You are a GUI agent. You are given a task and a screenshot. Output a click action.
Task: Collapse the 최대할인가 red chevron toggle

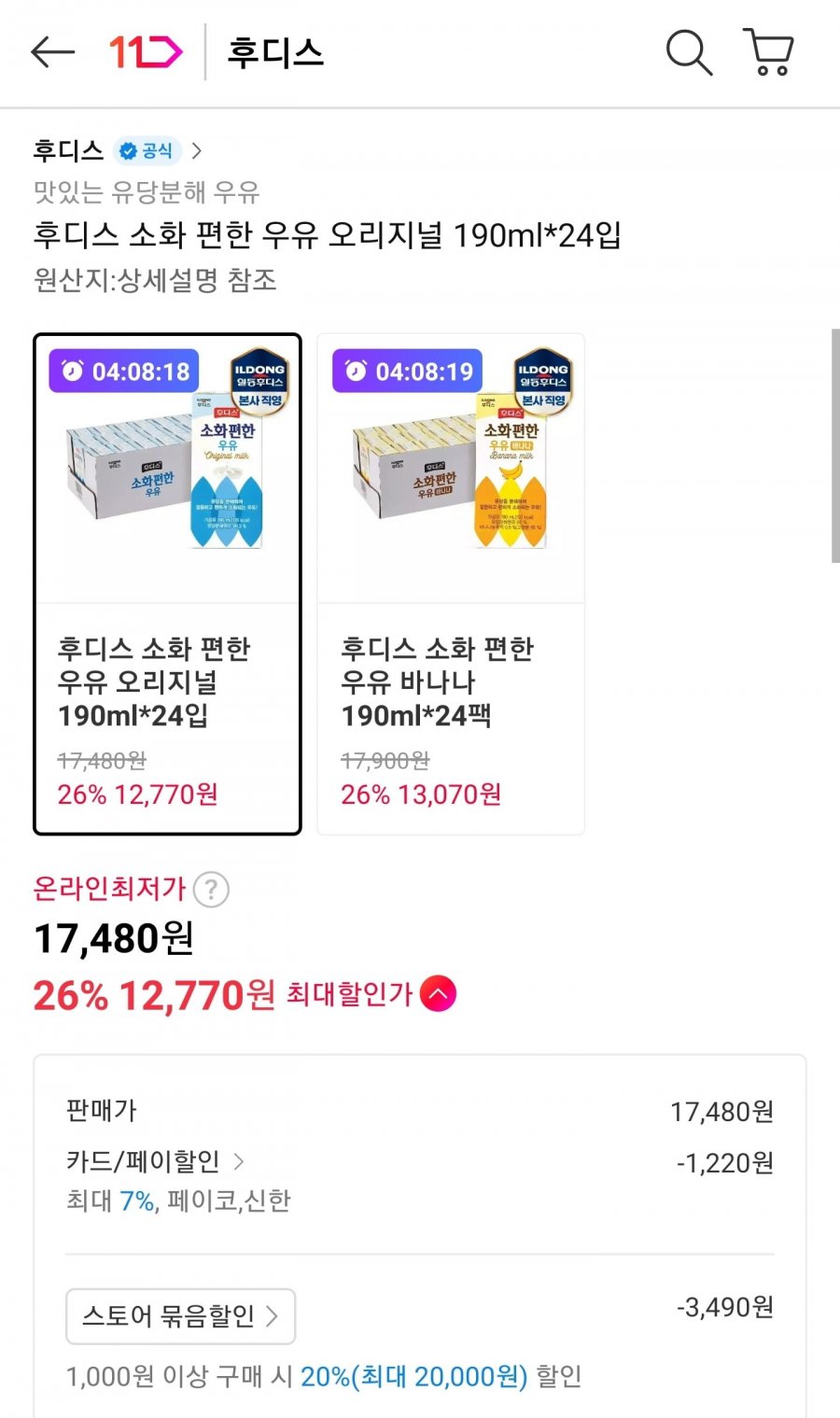click(438, 994)
